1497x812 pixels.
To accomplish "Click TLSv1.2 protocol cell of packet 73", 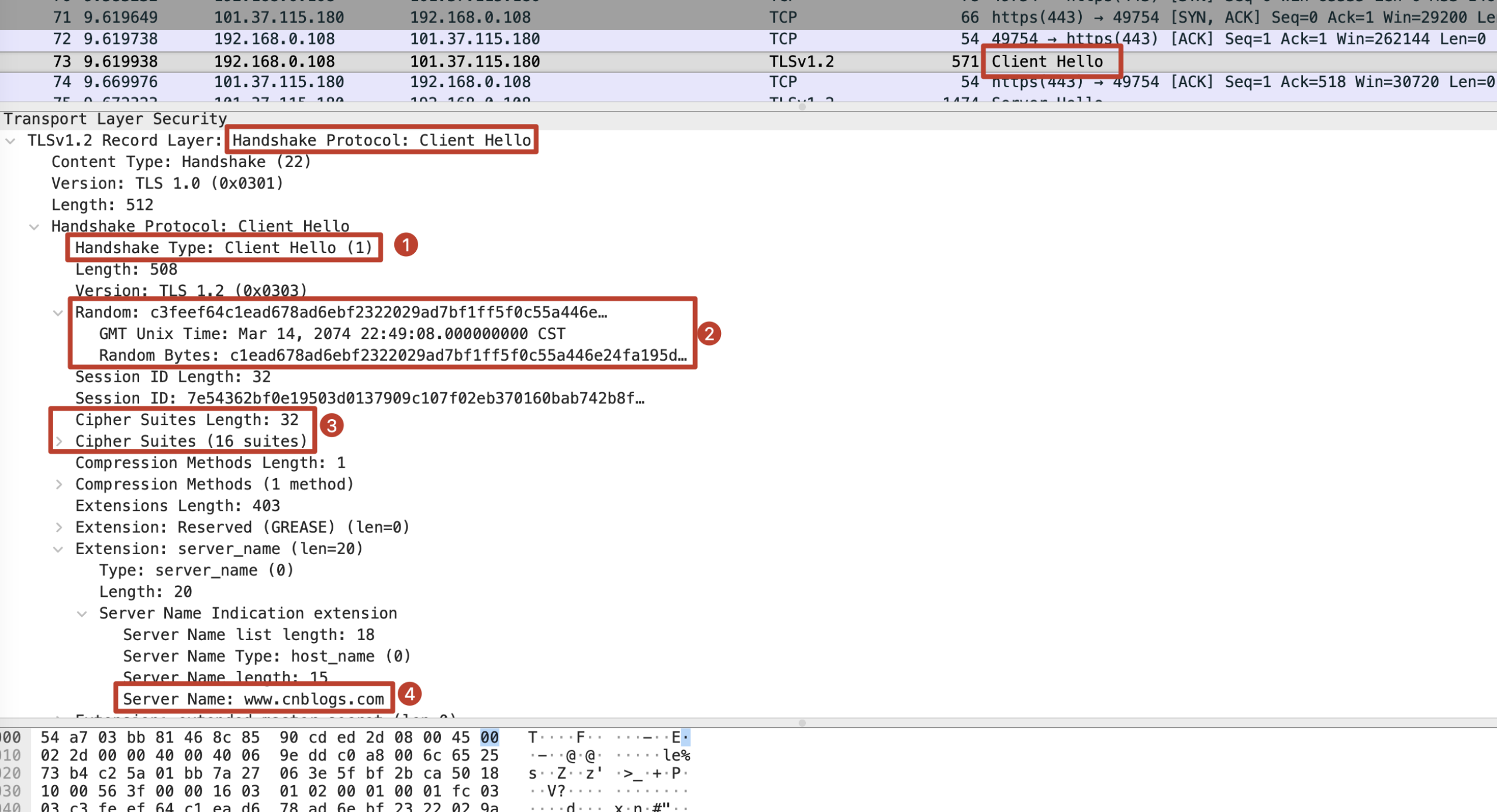I will [801, 61].
